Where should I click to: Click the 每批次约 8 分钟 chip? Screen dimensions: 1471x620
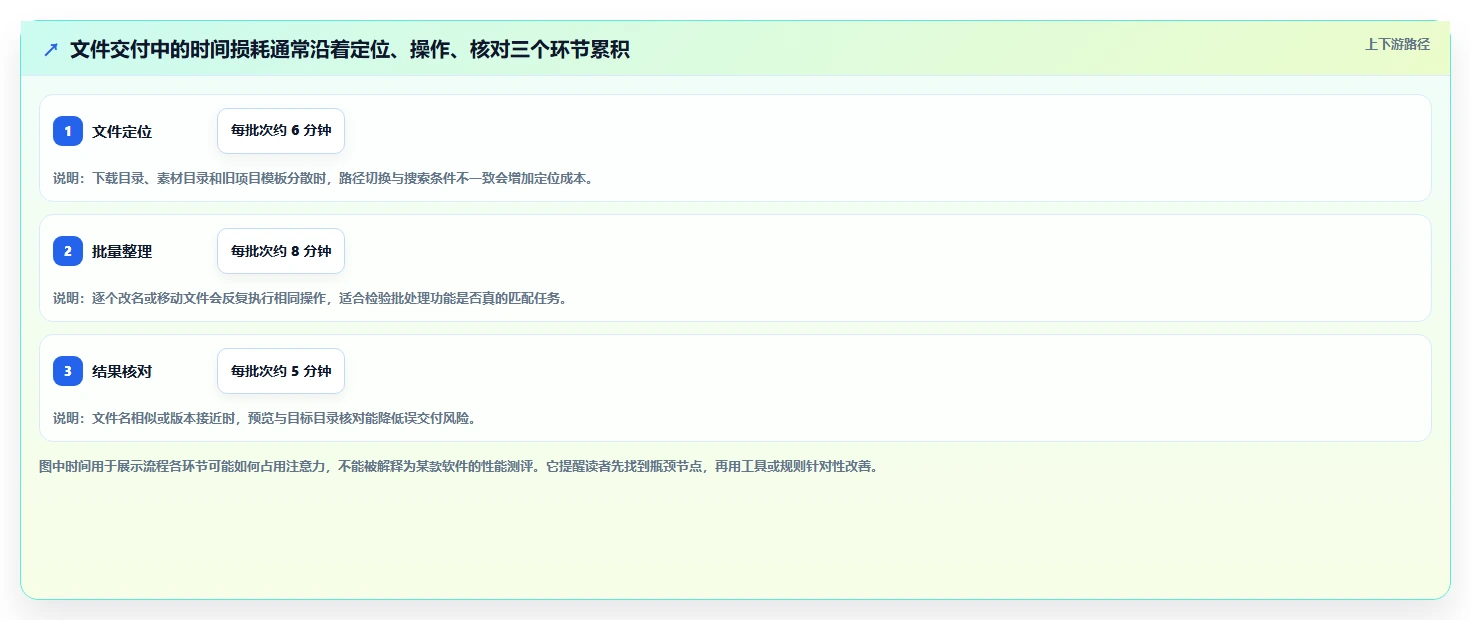pyautogui.click(x=281, y=251)
